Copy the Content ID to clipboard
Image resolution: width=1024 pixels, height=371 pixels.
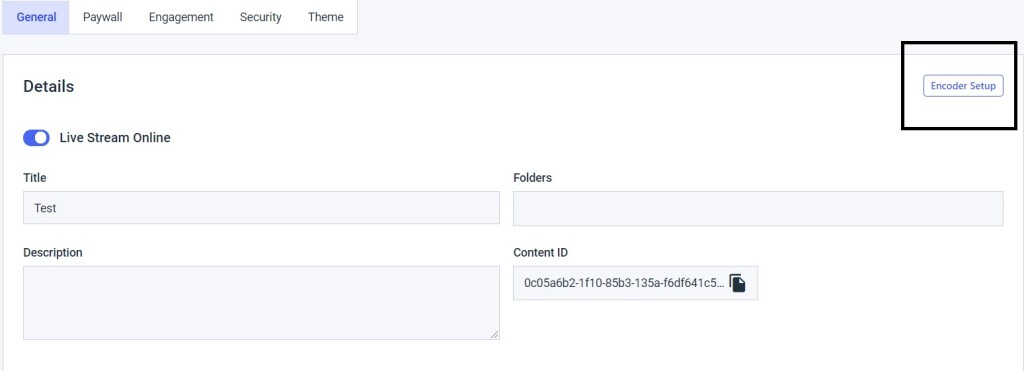(x=737, y=283)
